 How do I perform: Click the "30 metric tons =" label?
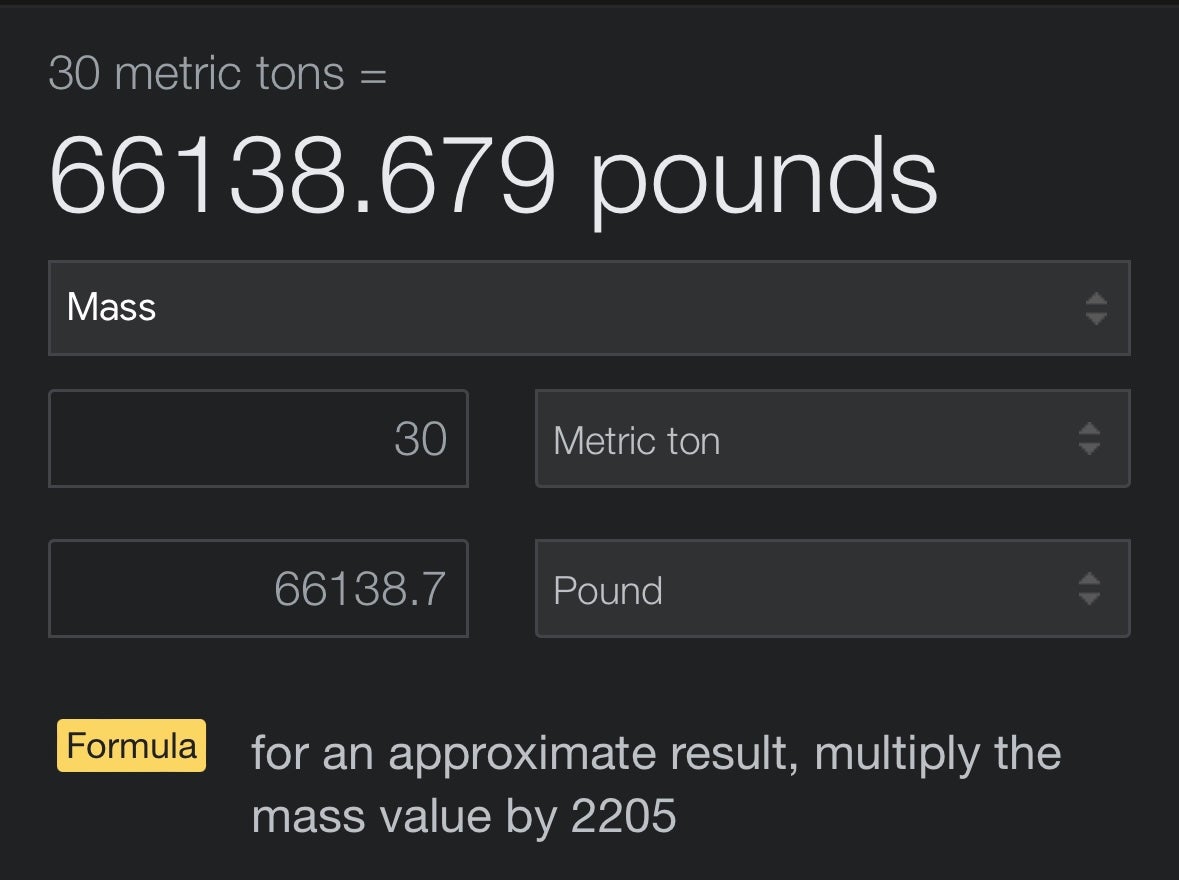pos(217,74)
